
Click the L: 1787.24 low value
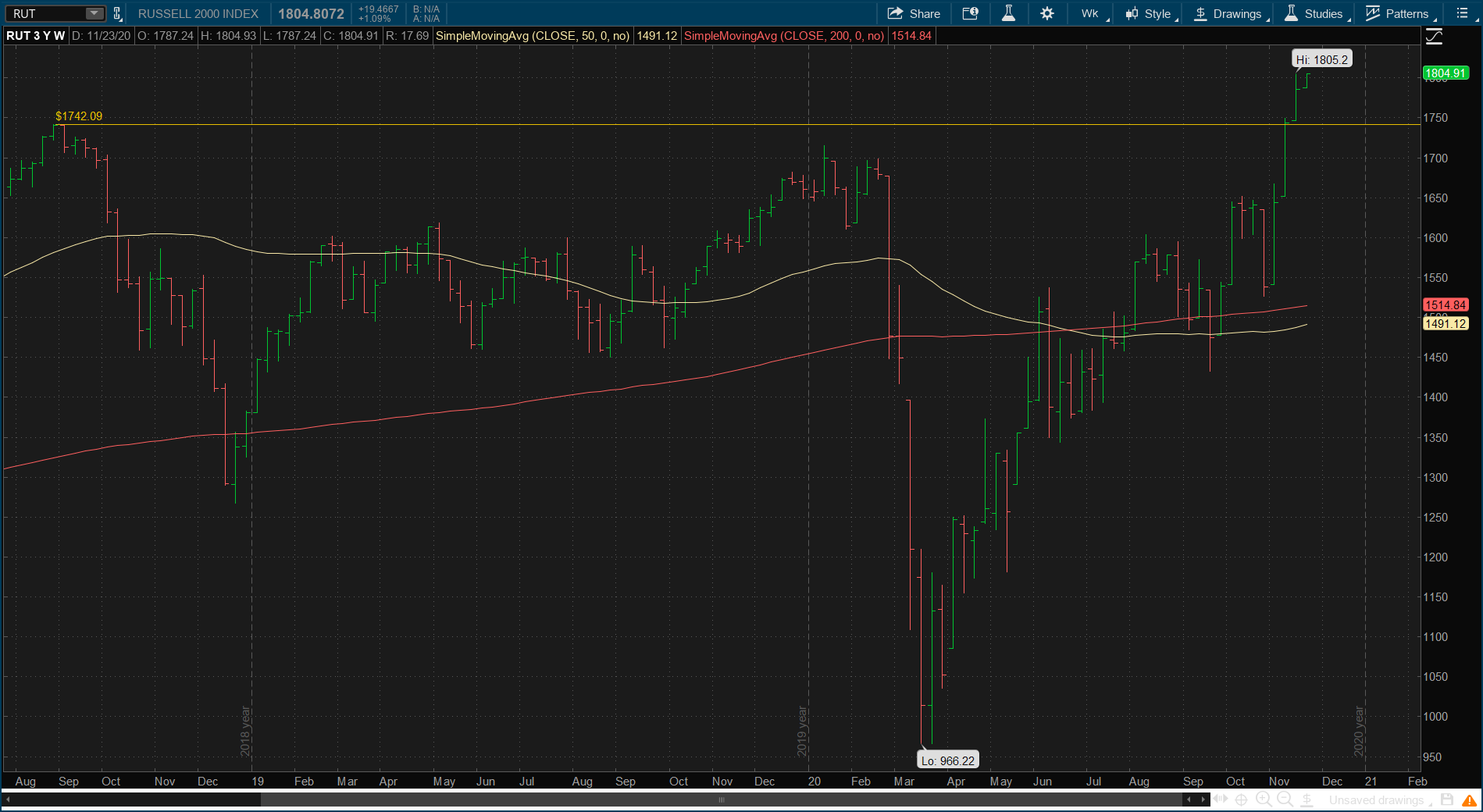coord(290,36)
